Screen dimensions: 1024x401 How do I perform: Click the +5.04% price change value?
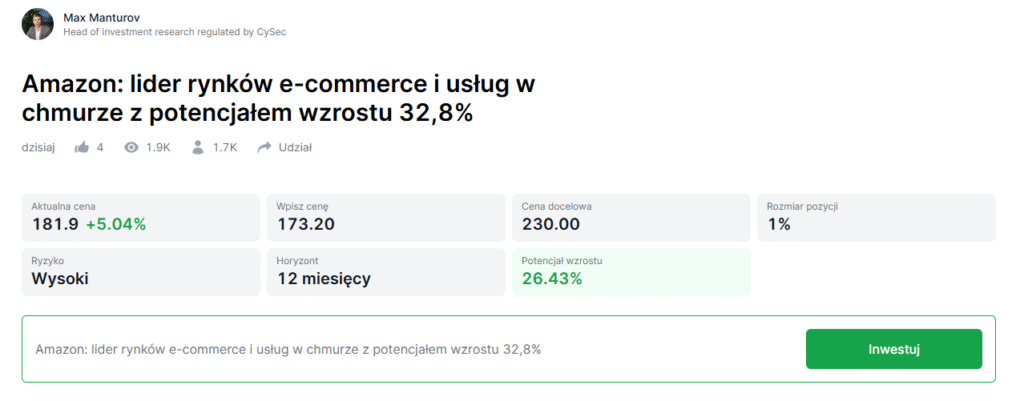[x=116, y=225]
